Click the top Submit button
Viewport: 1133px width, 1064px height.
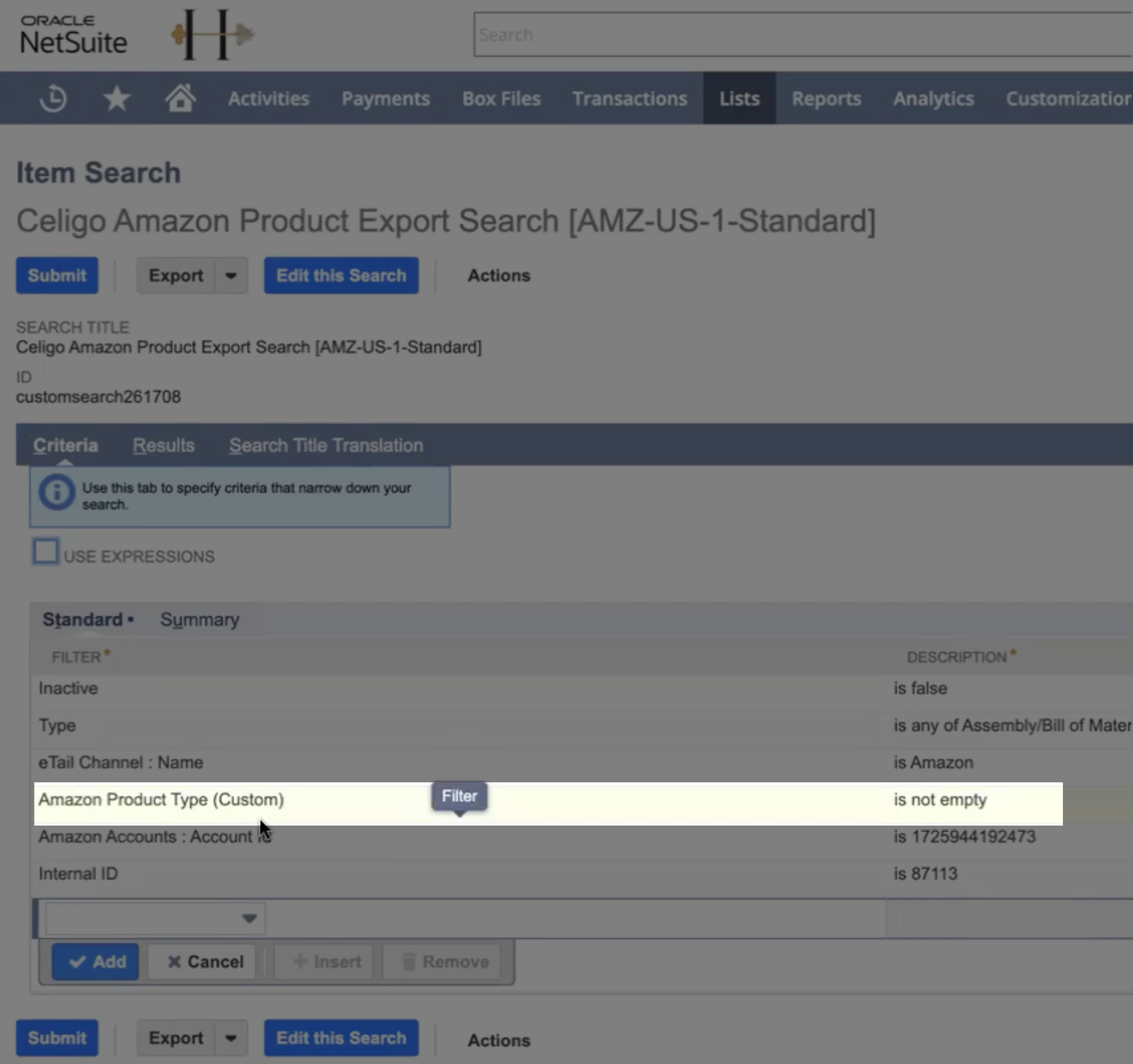(57, 276)
